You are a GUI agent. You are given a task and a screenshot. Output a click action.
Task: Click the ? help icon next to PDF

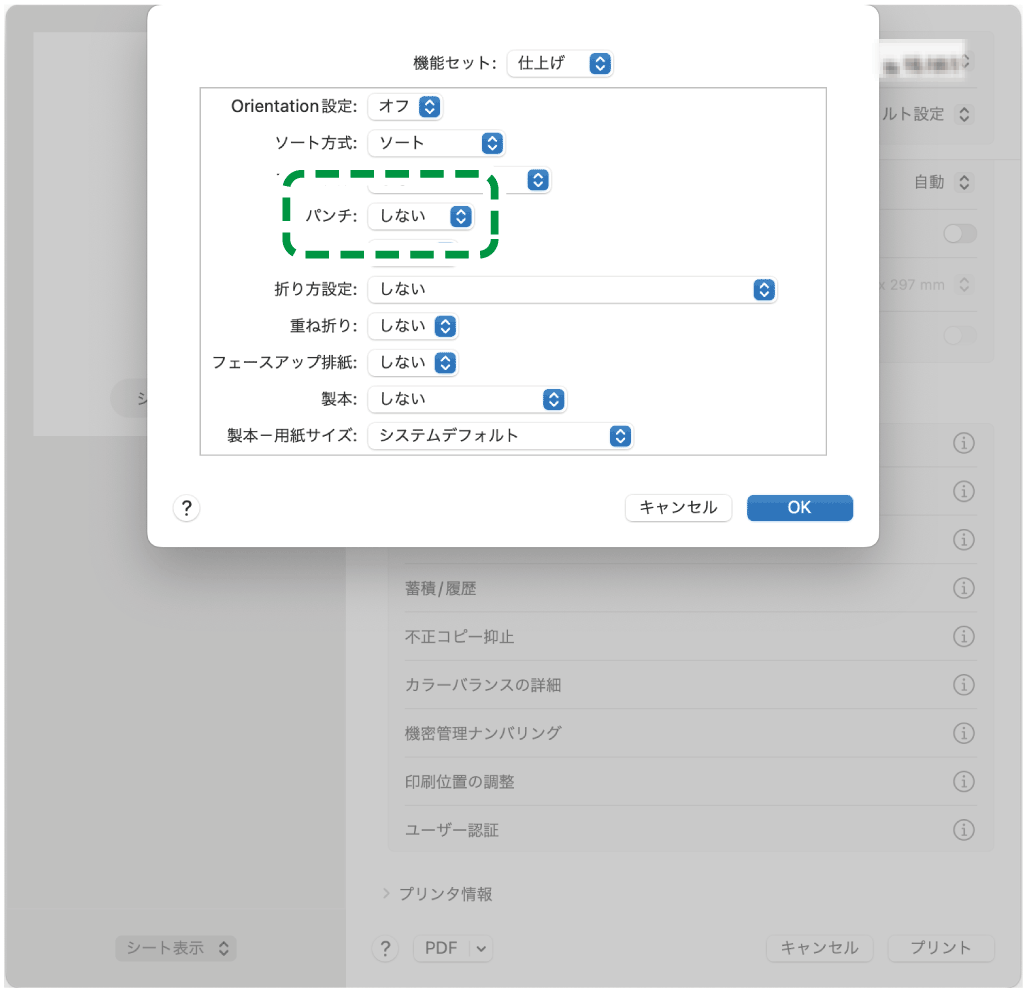point(385,948)
